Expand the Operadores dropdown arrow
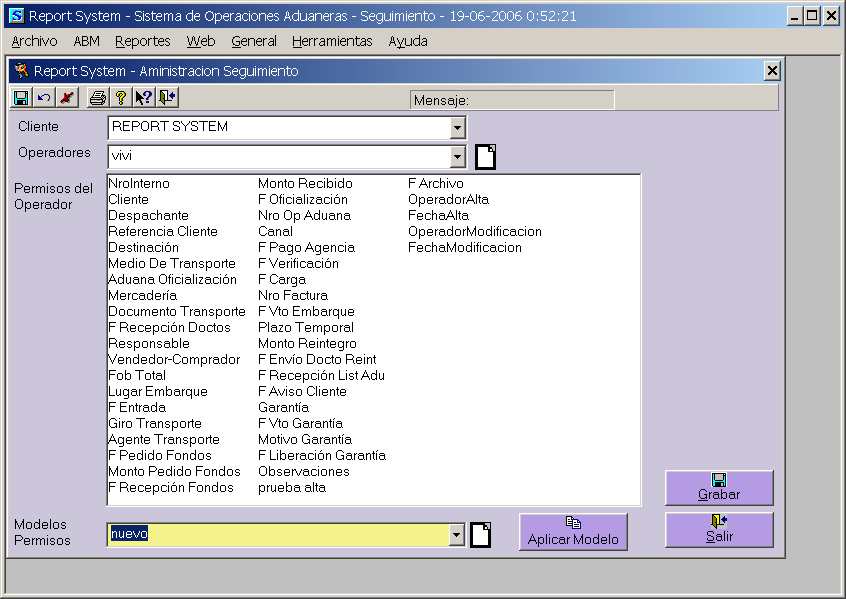The image size is (846, 599). point(457,157)
